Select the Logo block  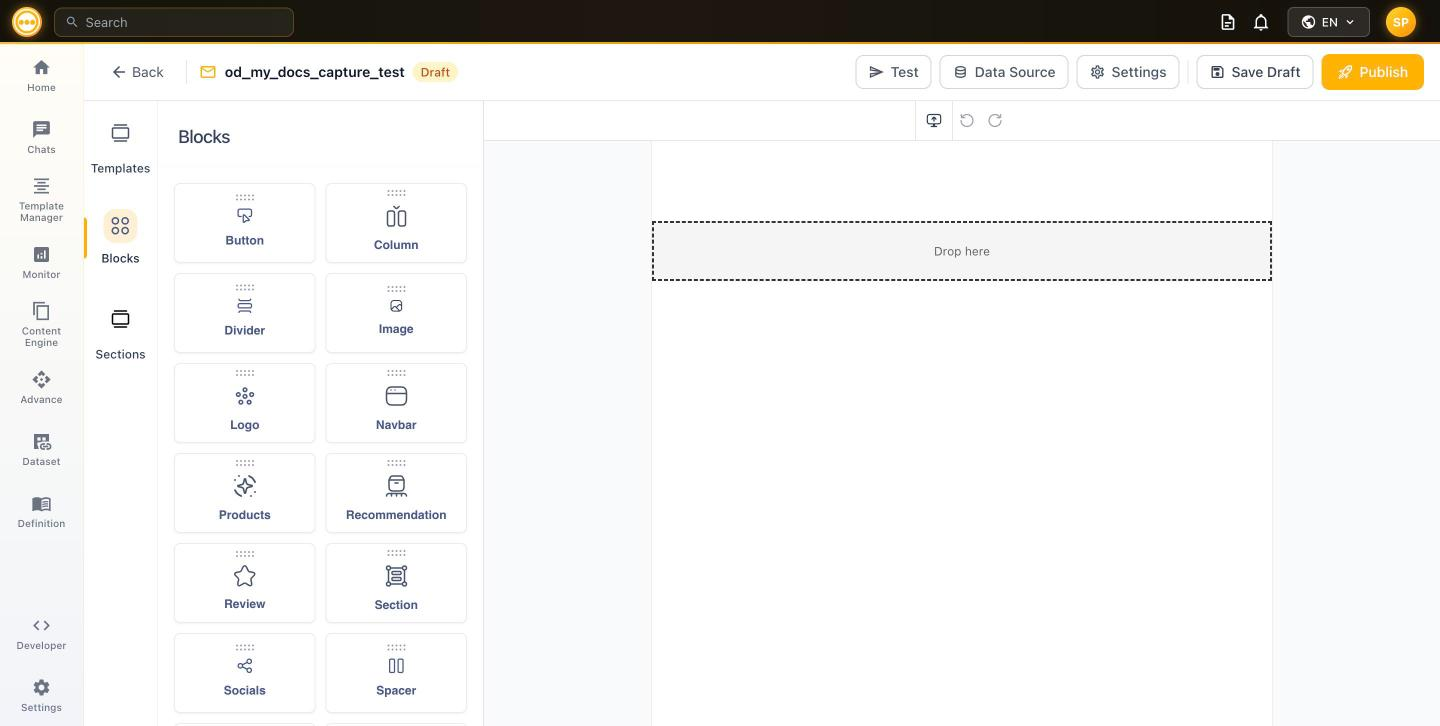point(244,403)
